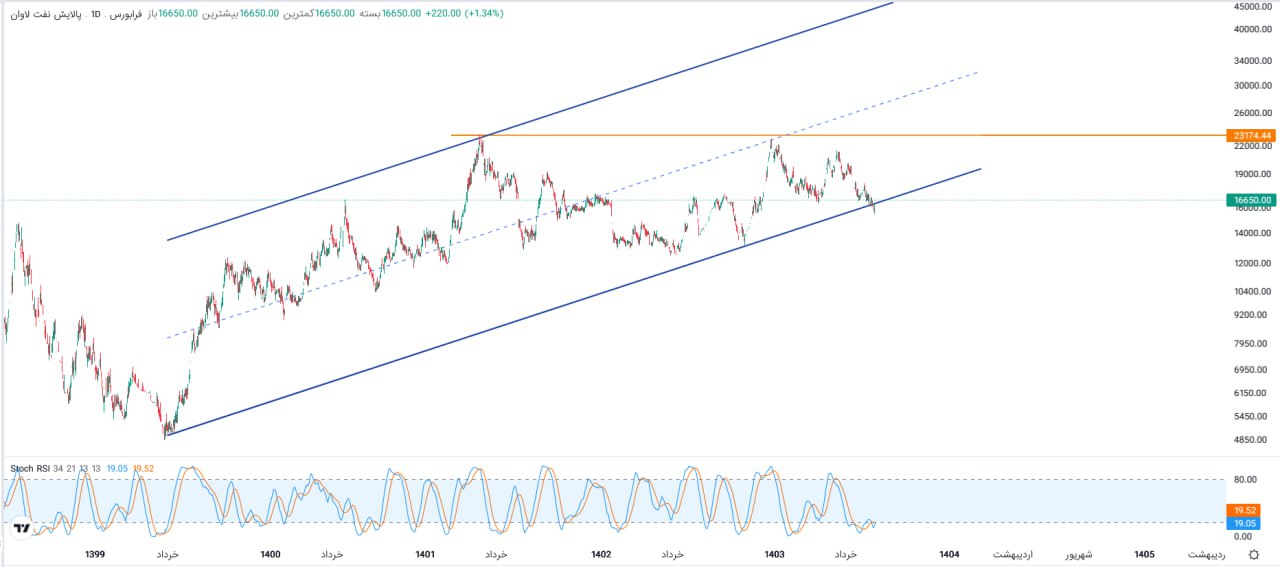
Task: Click the TradingView logo badge
Action: (21, 527)
